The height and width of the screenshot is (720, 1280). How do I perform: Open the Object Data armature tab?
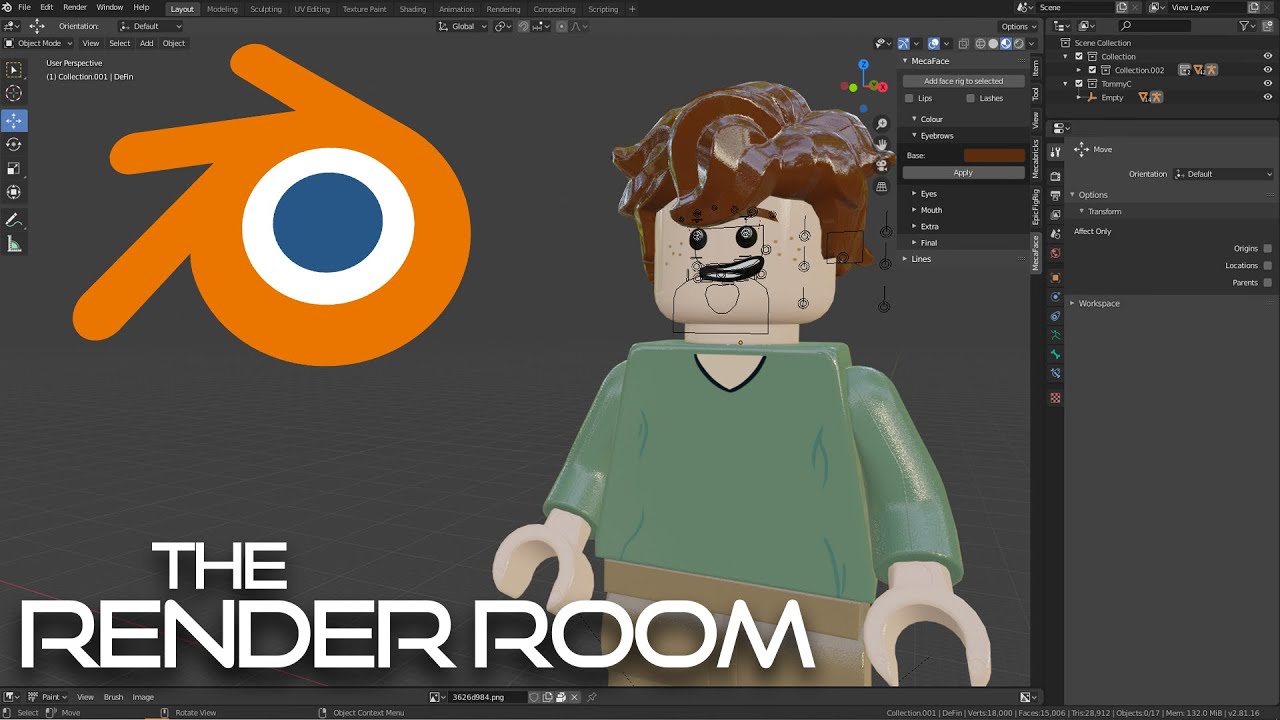click(1055, 335)
